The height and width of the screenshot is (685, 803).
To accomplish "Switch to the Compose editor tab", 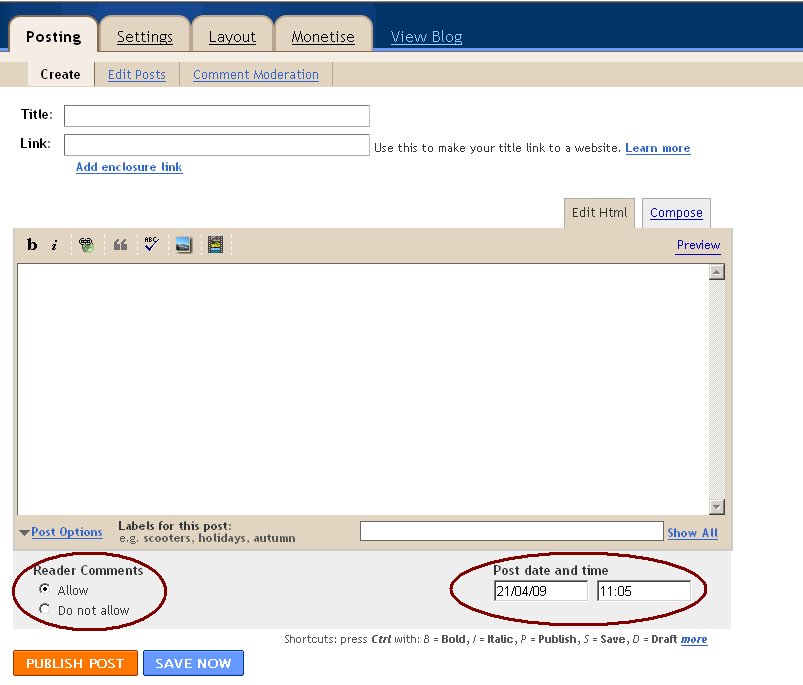I will pyautogui.click(x=676, y=212).
